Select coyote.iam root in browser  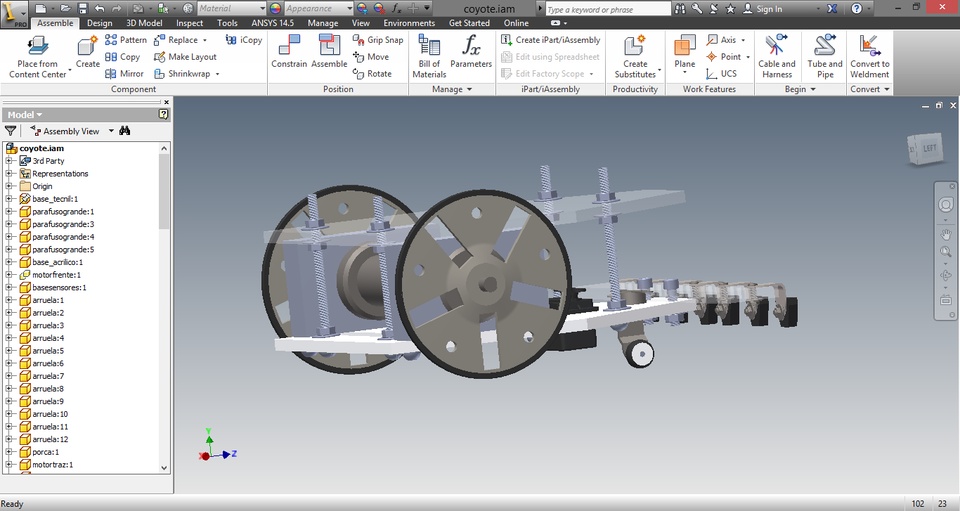(42, 148)
